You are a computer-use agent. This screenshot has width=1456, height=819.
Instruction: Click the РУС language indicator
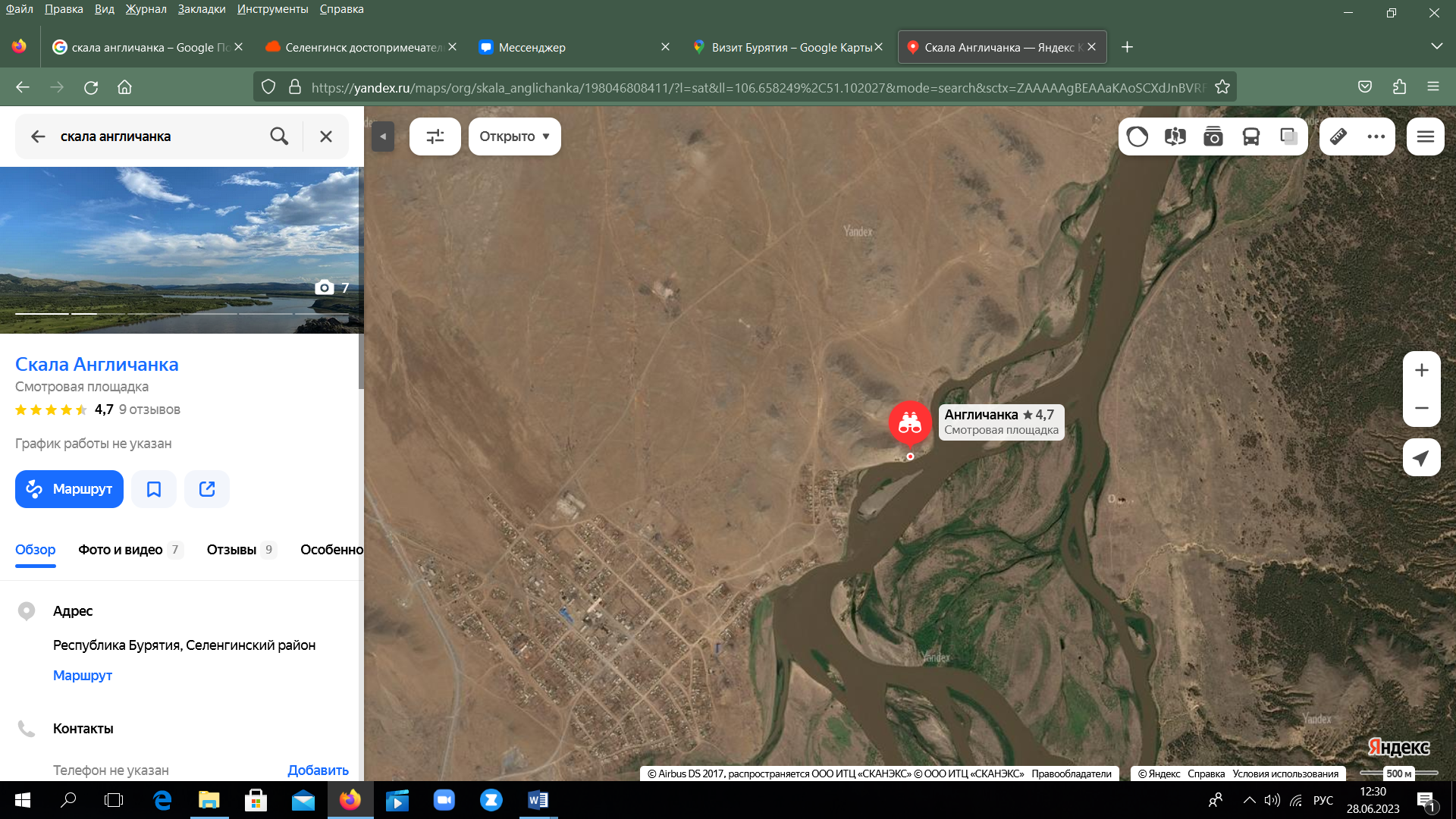1323,800
